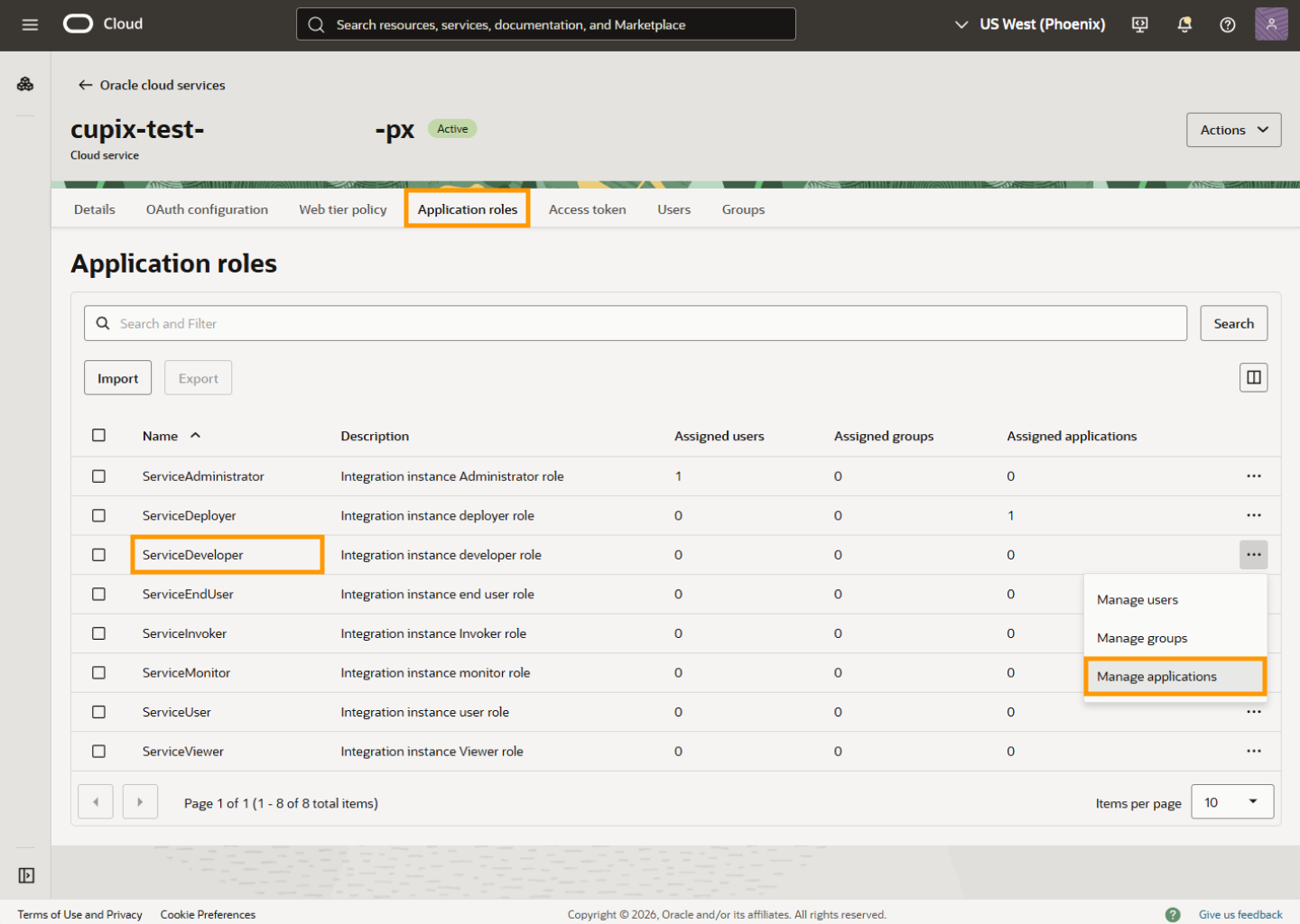Switch to the Users tab
This screenshot has width=1300, height=924.
pos(674,209)
